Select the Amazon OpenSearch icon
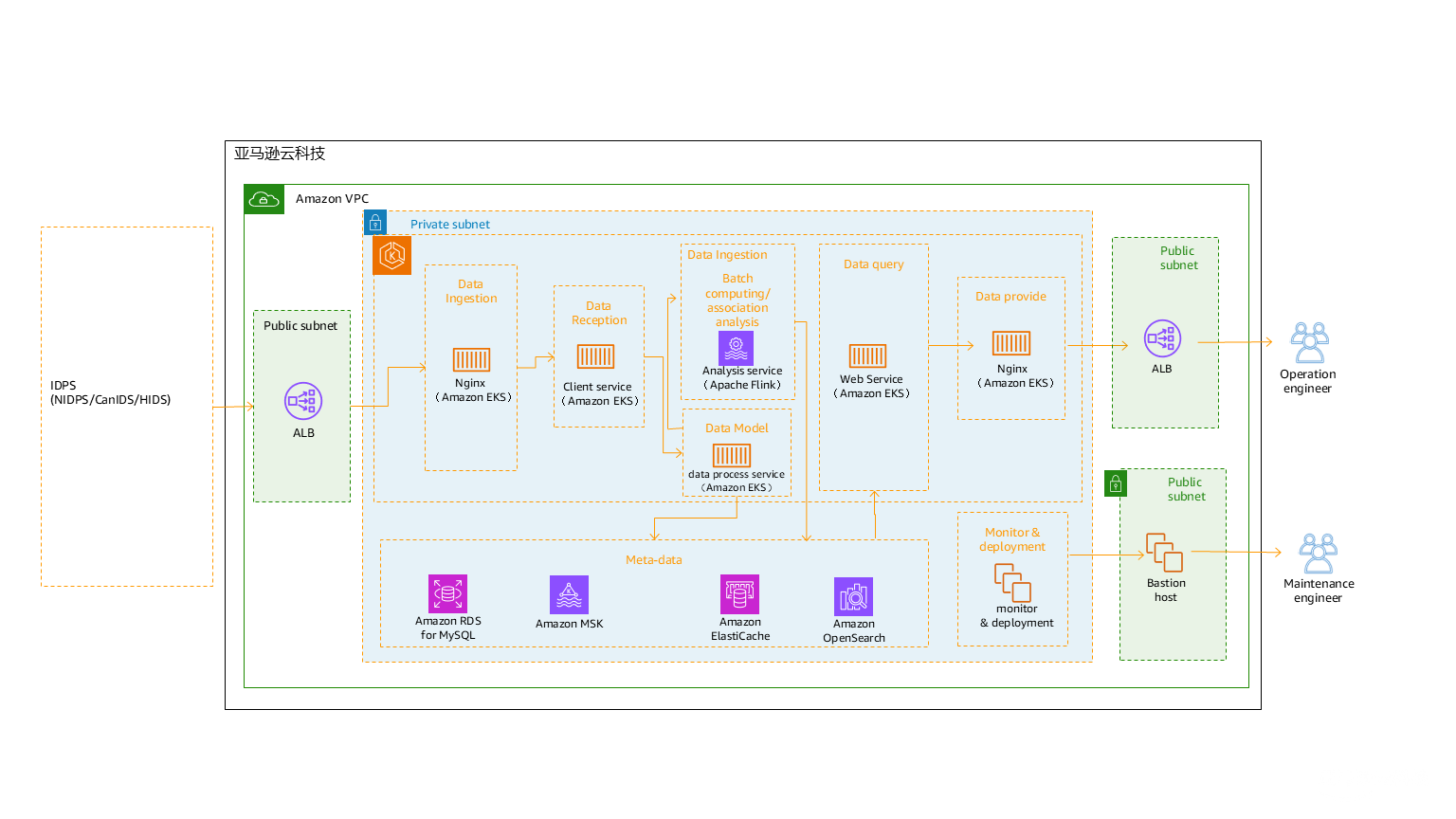Viewport: 1456px width, 819px height. point(853,596)
